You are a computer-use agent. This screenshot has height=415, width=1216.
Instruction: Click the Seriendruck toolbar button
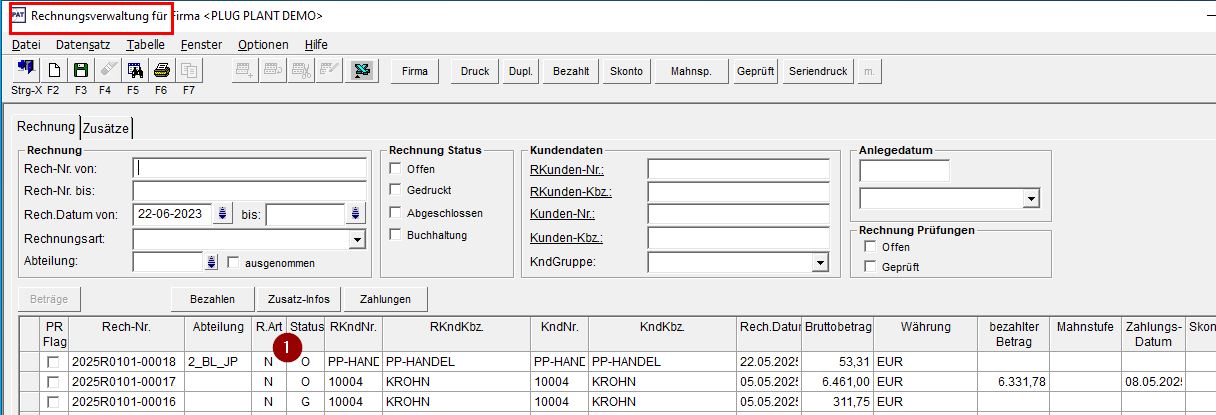(x=818, y=71)
